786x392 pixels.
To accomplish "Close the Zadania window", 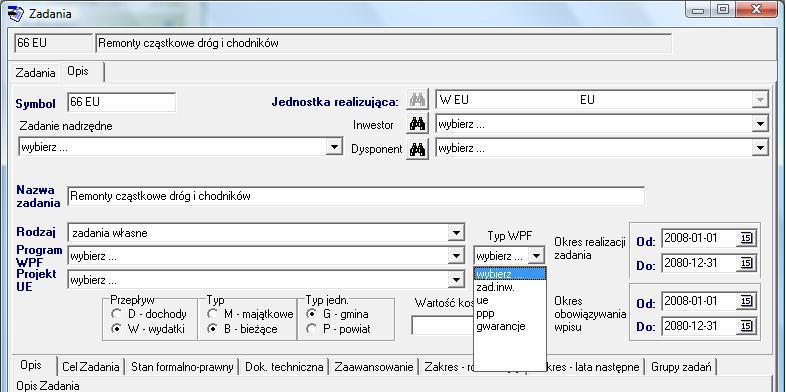I will click(x=757, y=10).
